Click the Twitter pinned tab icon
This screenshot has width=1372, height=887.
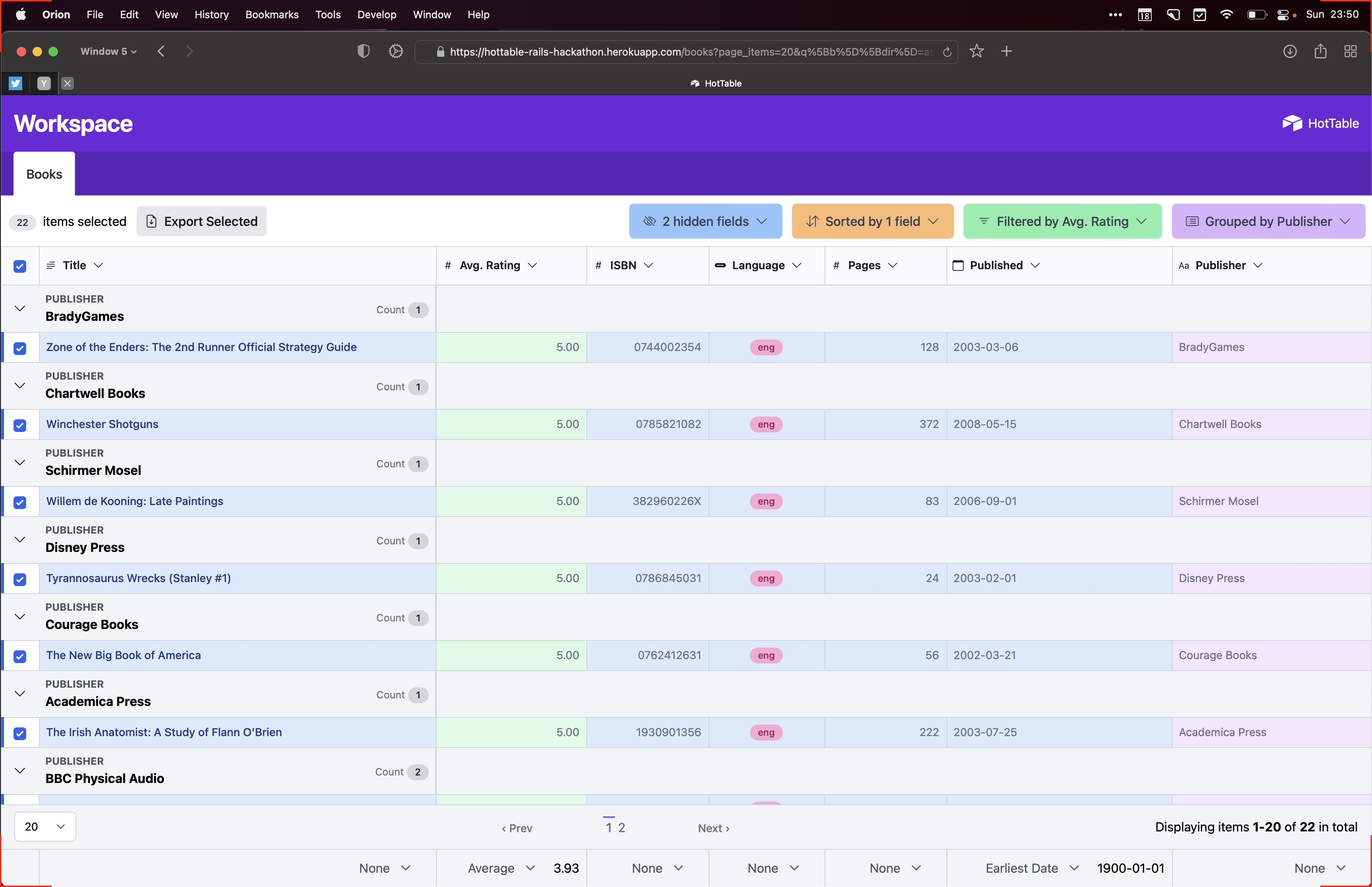15,83
